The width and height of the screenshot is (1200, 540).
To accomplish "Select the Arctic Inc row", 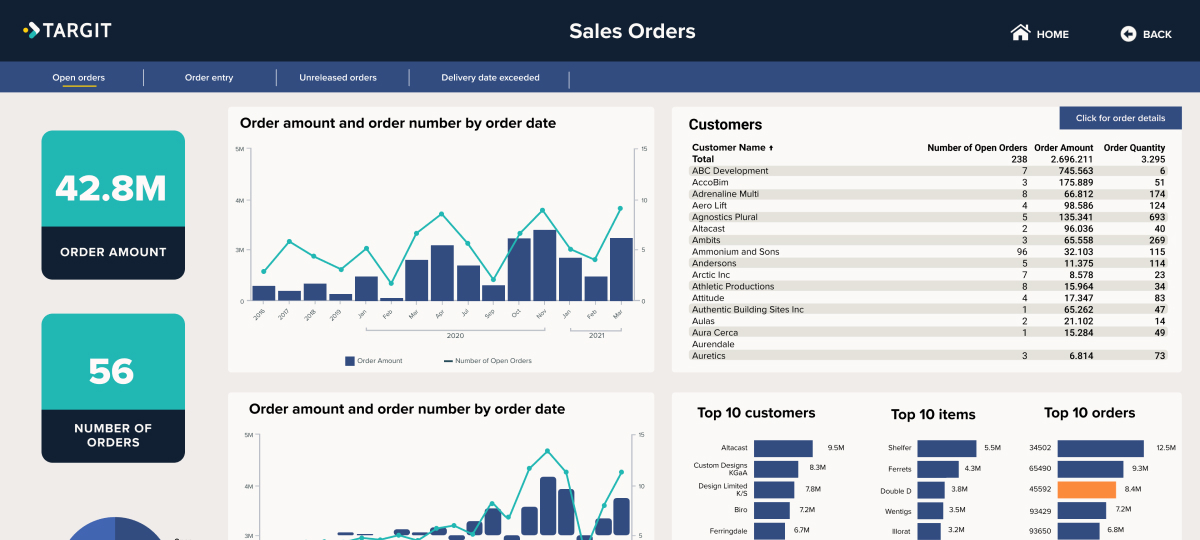I will point(929,275).
